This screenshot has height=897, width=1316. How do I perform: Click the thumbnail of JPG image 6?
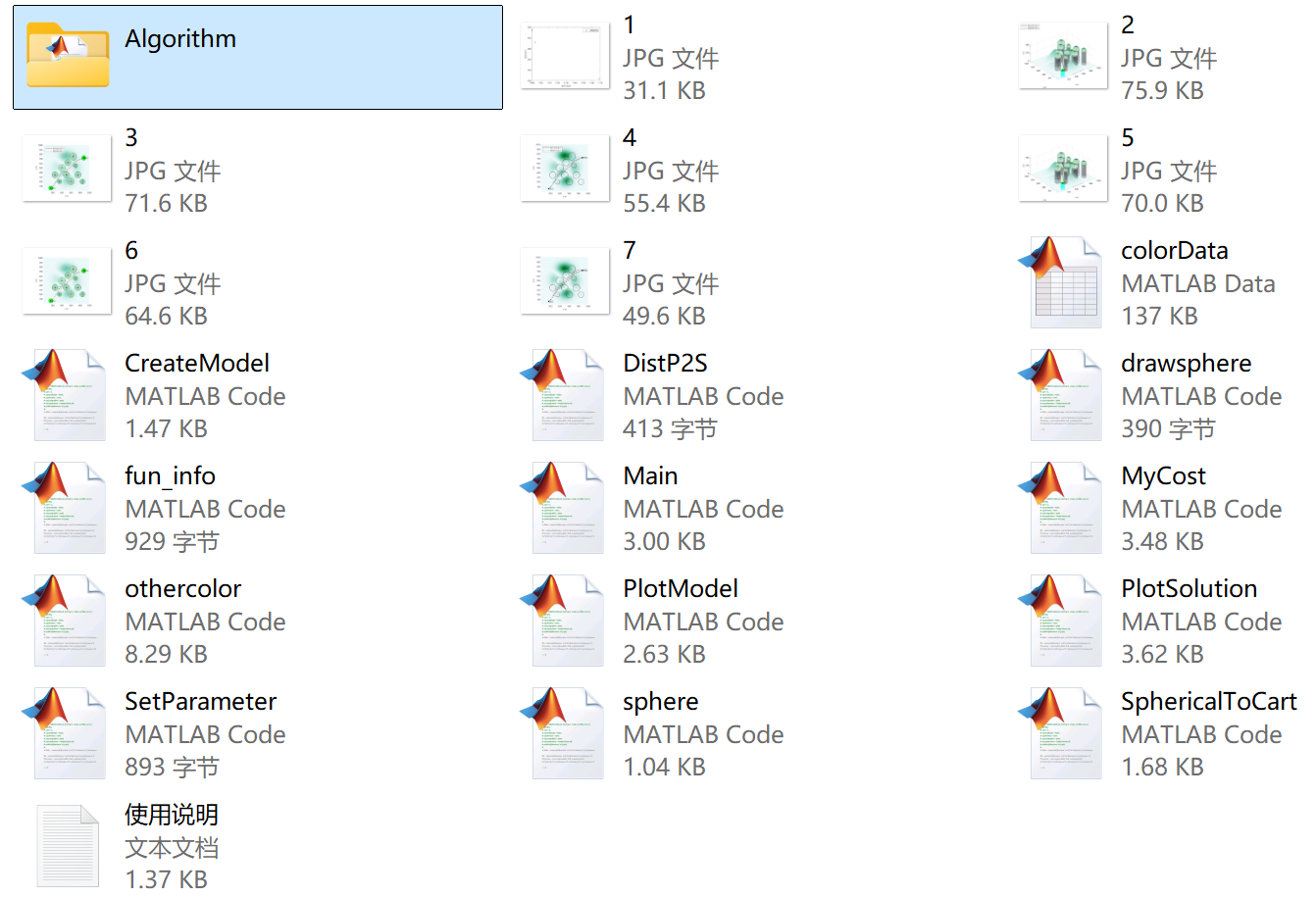pos(68,281)
